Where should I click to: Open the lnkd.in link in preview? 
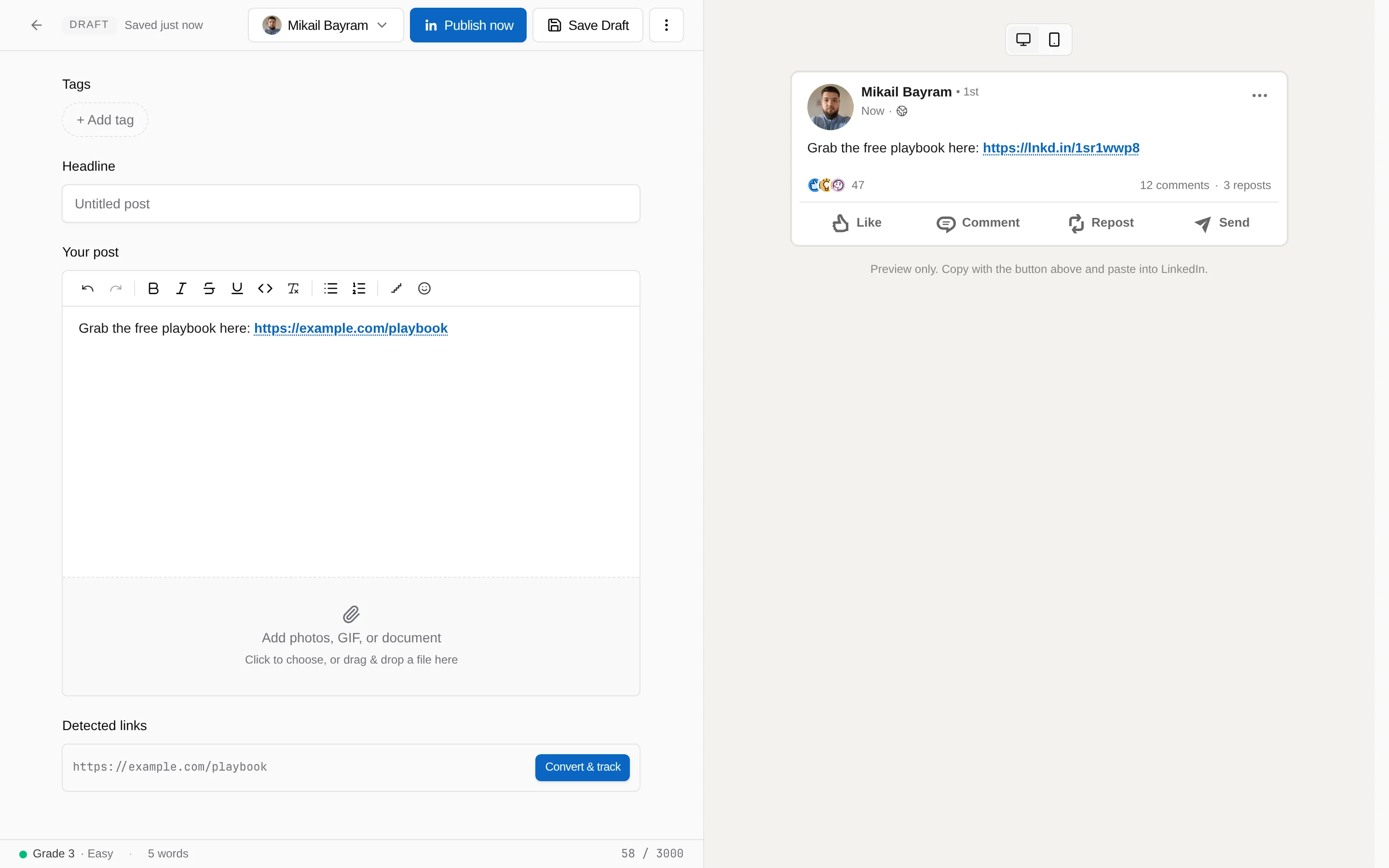(x=1061, y=148)
